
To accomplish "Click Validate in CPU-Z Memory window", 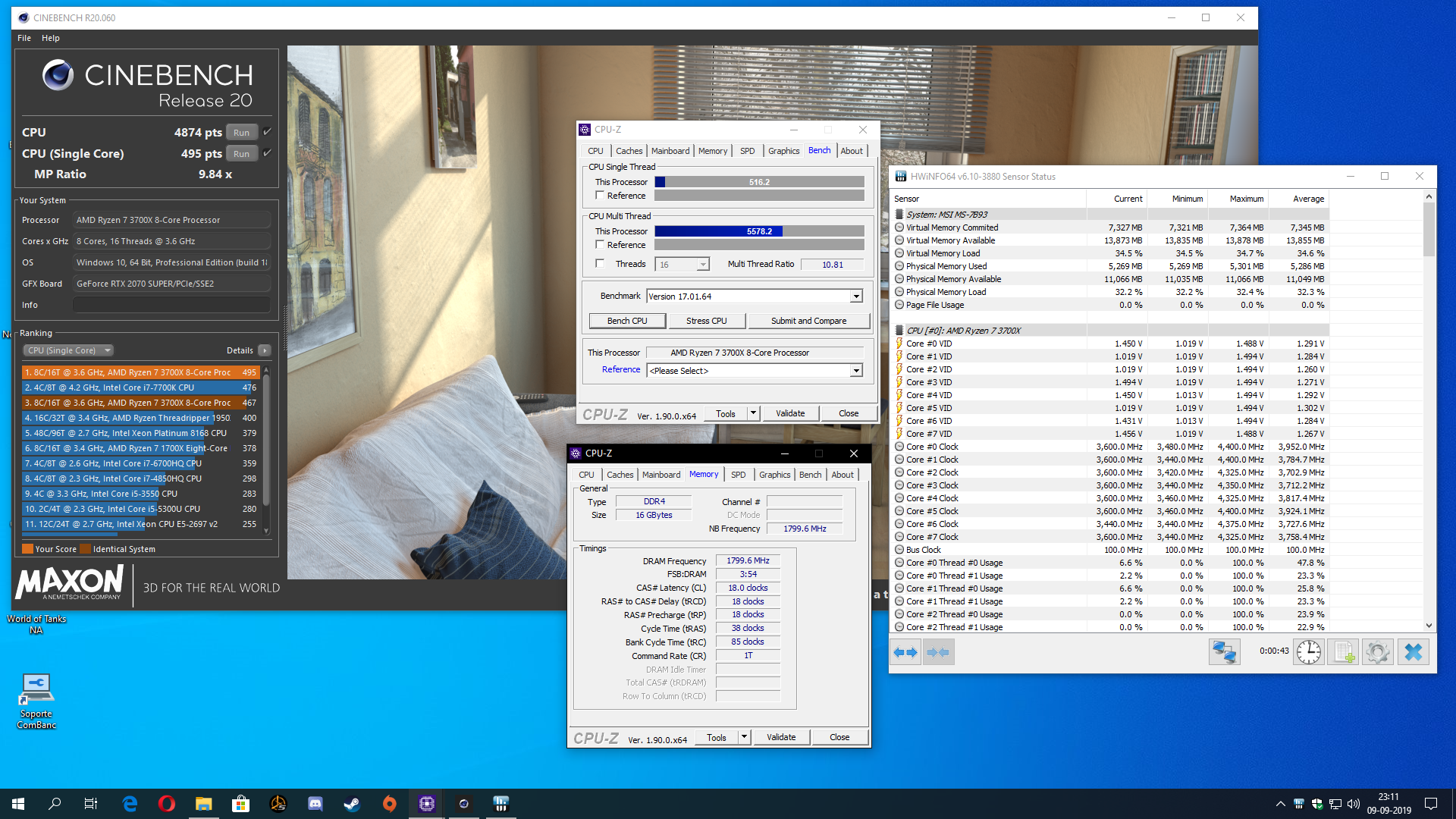I will (781, 737).
